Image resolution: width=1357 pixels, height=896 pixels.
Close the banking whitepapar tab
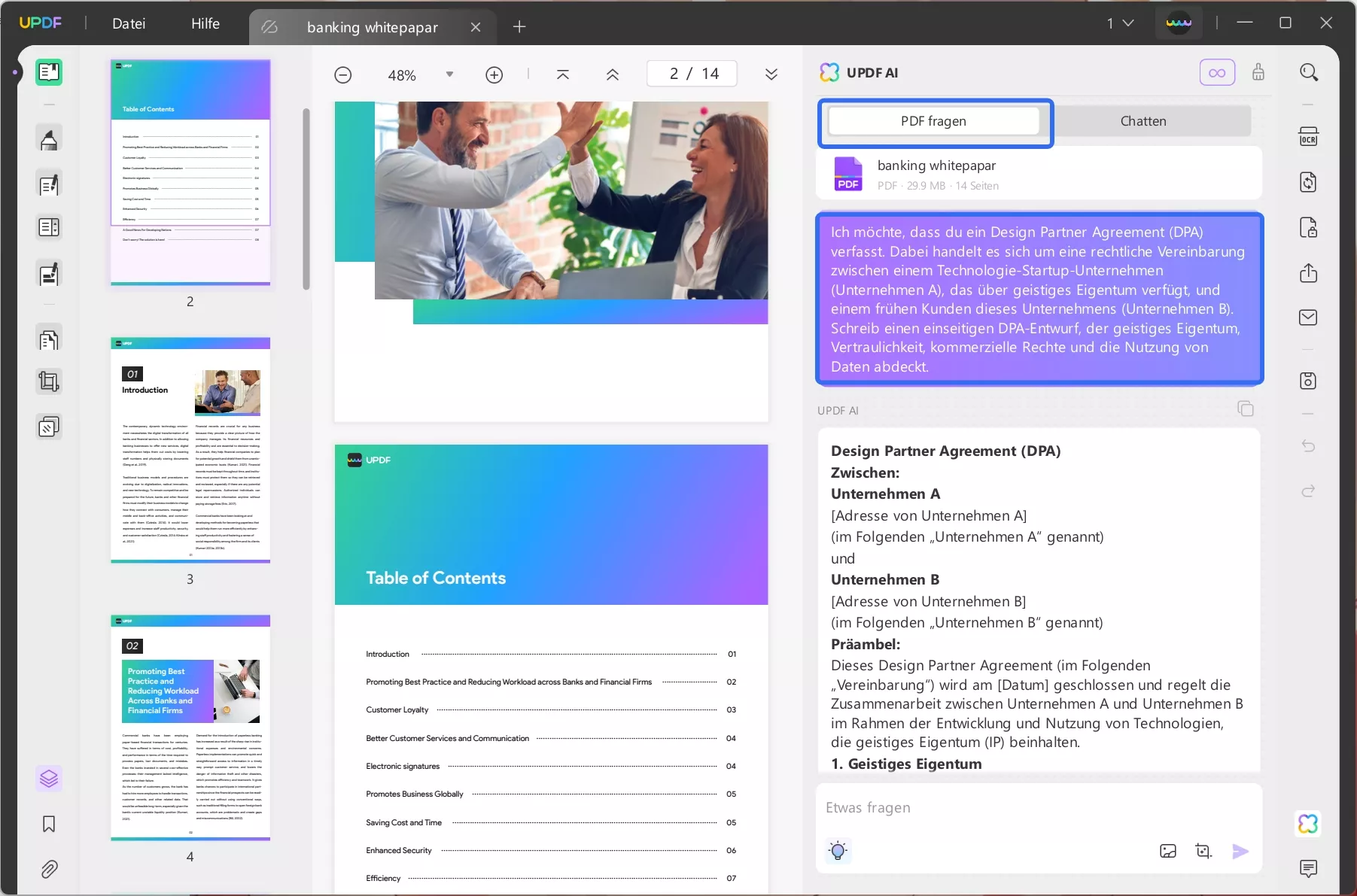476,27
